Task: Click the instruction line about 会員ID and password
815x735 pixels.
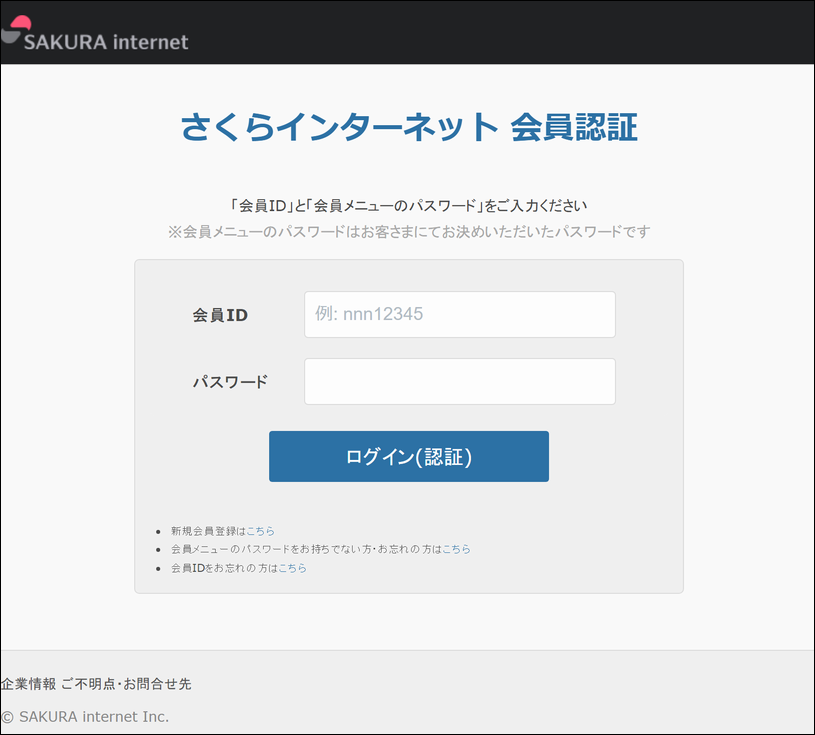Action: pos(408,206)
